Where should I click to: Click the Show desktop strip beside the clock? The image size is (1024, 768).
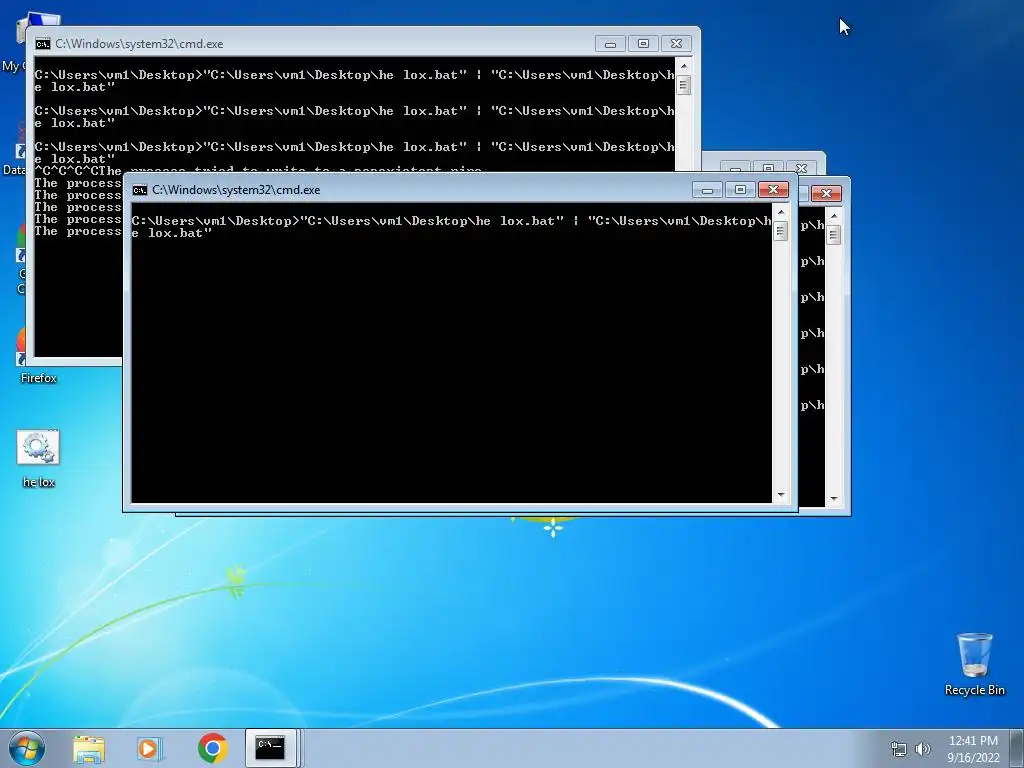[x=1017, y=748]
